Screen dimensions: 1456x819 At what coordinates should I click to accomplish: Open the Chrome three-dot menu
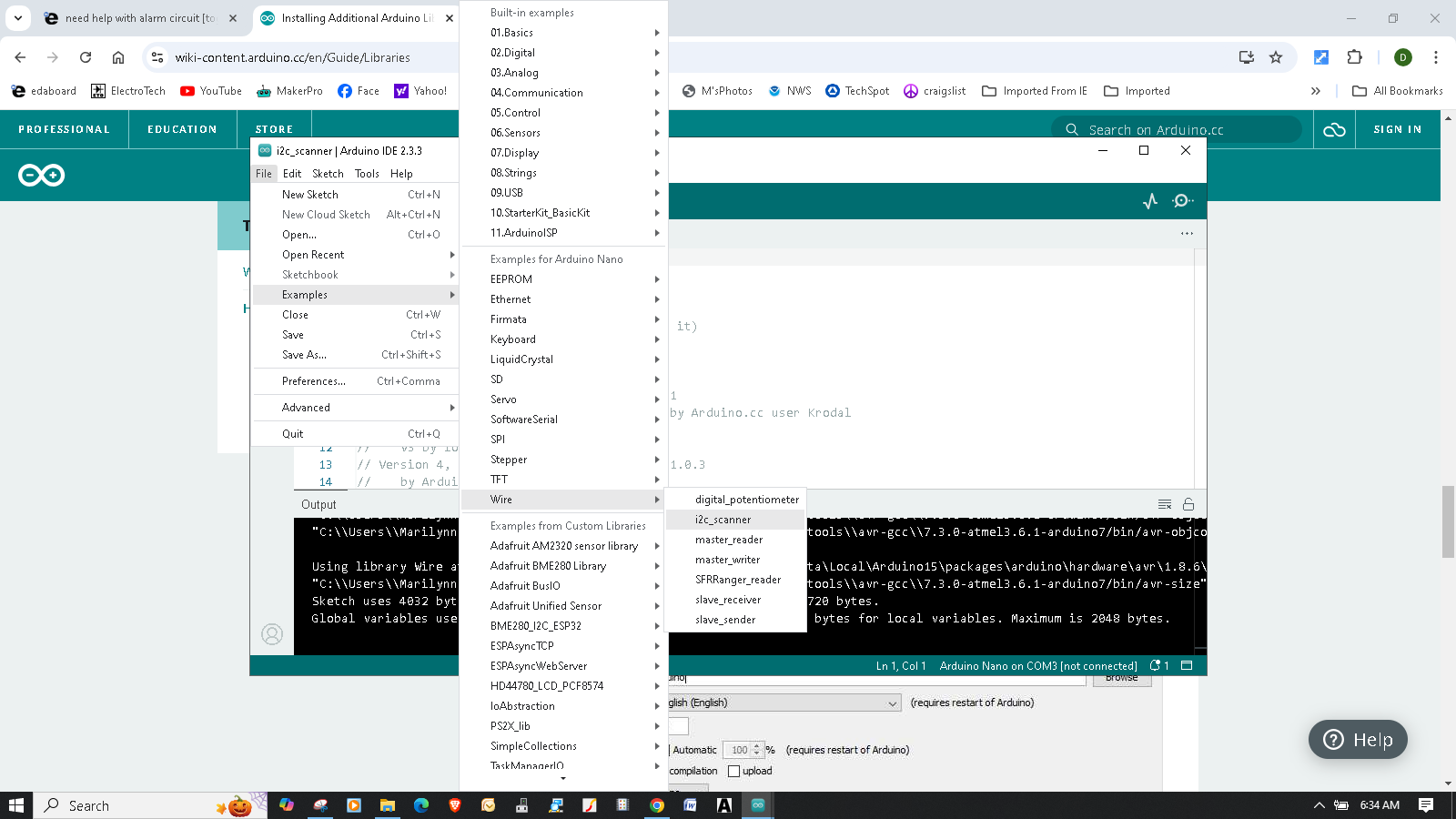coord(1436,57)
